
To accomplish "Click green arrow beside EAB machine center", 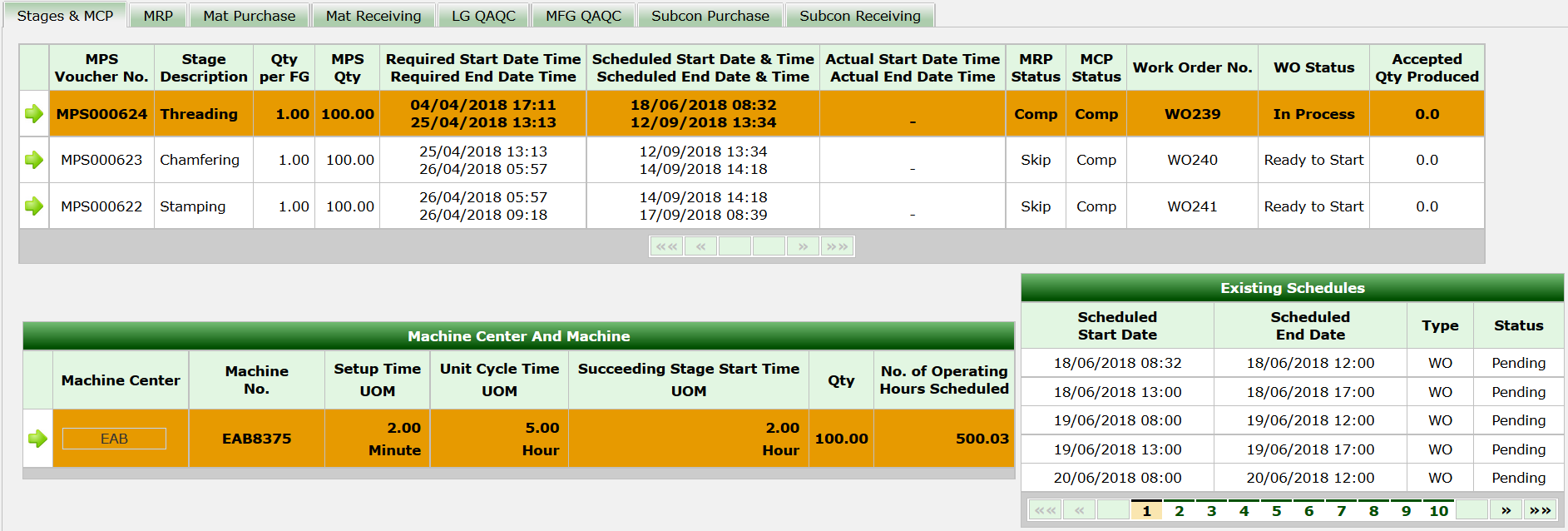I will click(x=37, y=439).
